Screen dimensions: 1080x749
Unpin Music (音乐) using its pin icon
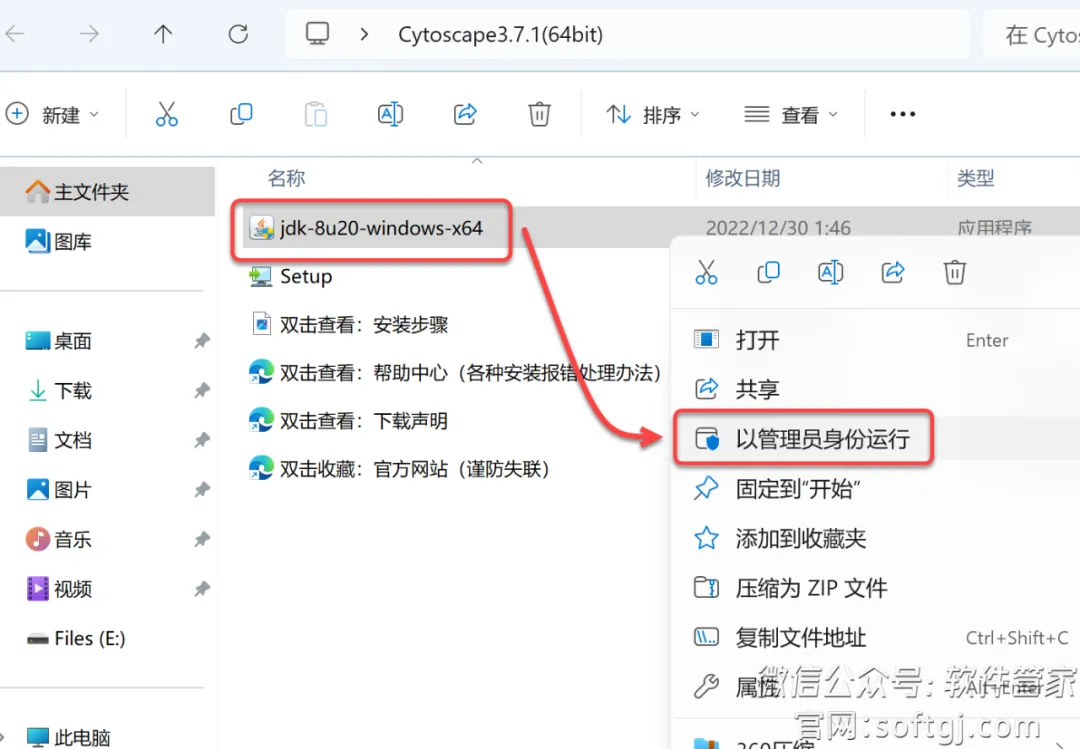202,539
